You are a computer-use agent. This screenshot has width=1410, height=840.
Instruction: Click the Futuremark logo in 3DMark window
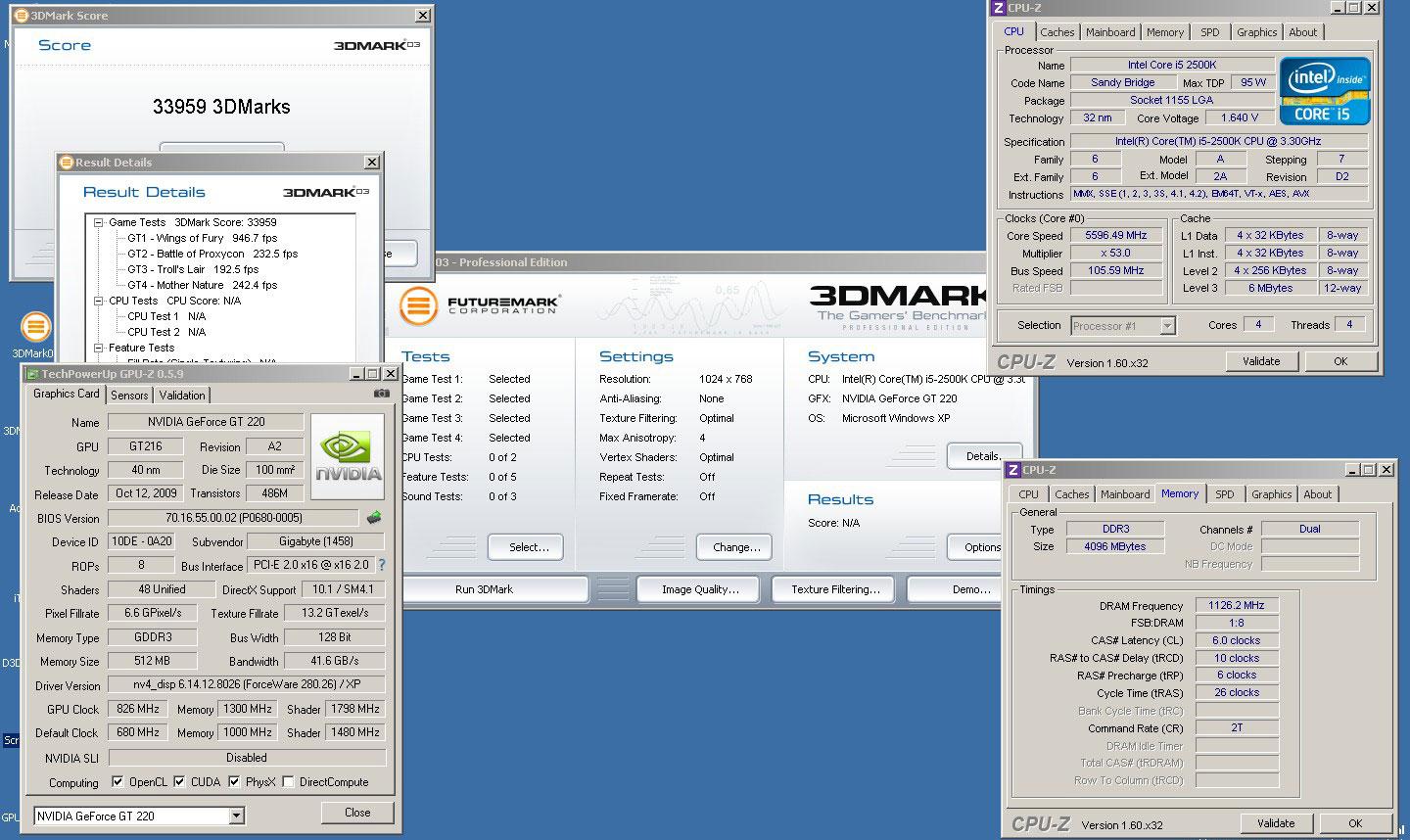click(x=480, y=304)
